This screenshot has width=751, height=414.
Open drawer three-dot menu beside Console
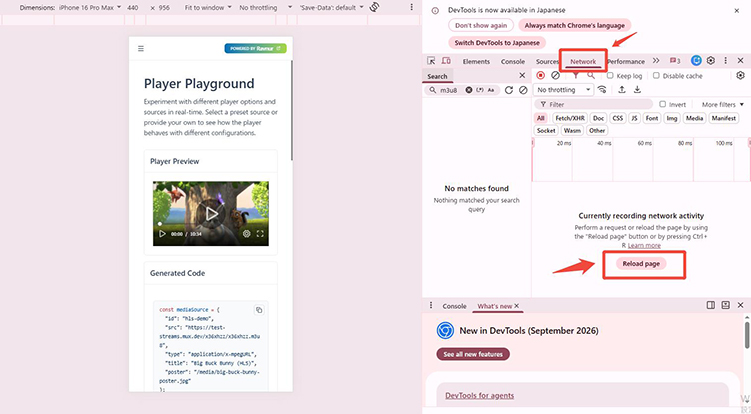pyautogui.click(x=431, y=305)
